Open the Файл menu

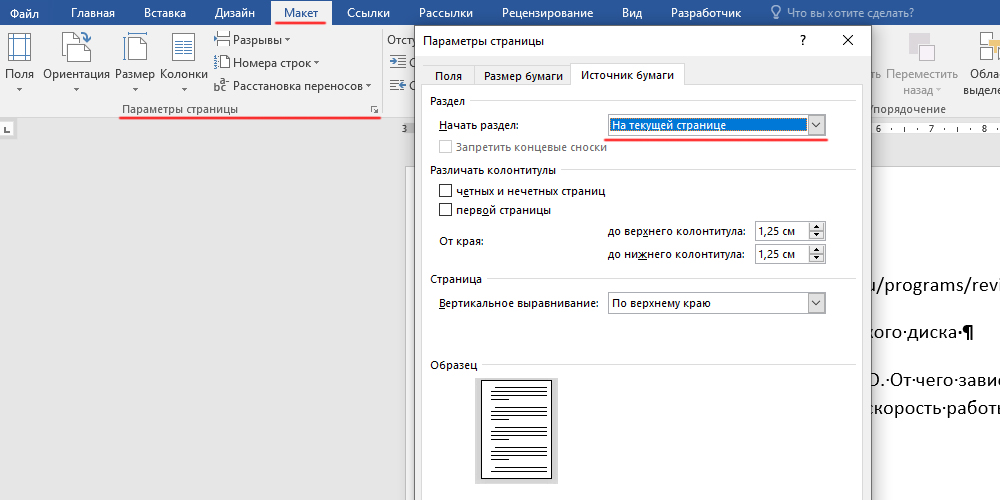tap(25, 13)
